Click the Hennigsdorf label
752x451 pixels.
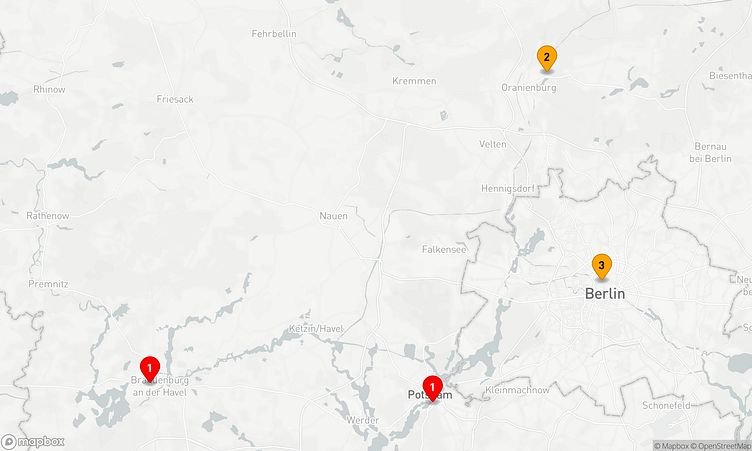point(507,189)
